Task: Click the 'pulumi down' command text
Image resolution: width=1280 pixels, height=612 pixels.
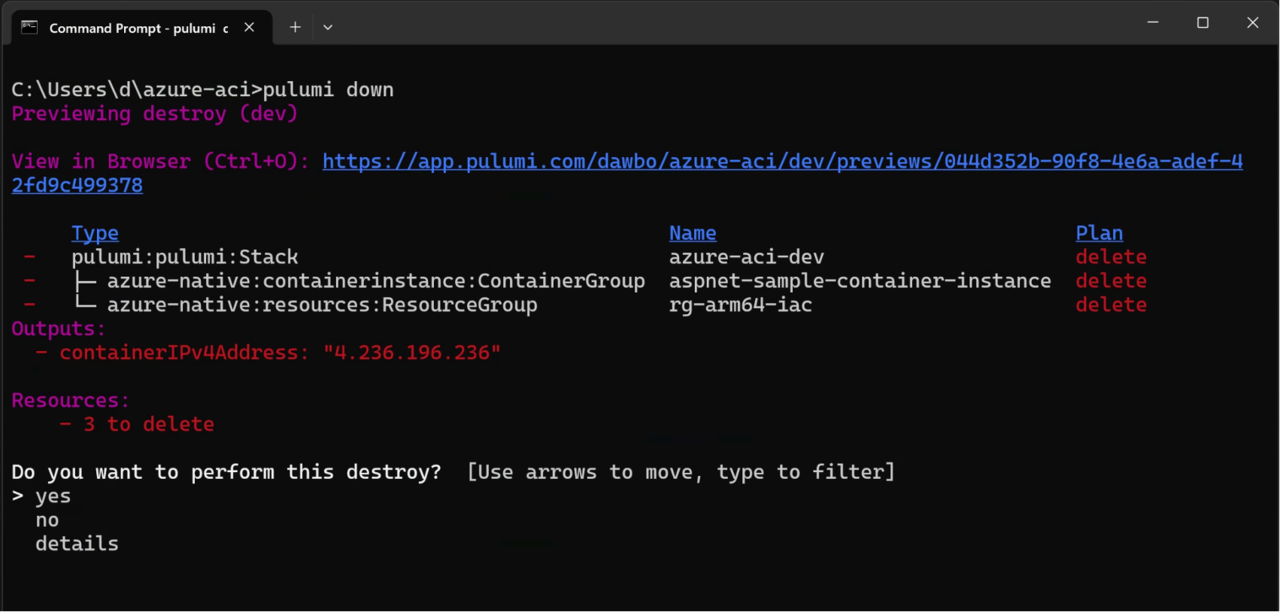Action: tap(328, 90)
